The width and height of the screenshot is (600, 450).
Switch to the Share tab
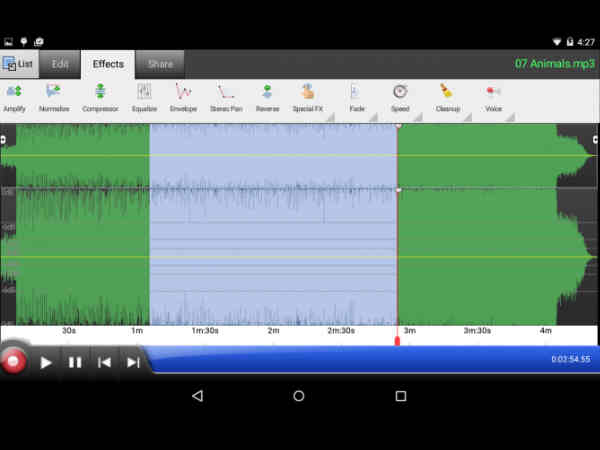click(160, 64)
